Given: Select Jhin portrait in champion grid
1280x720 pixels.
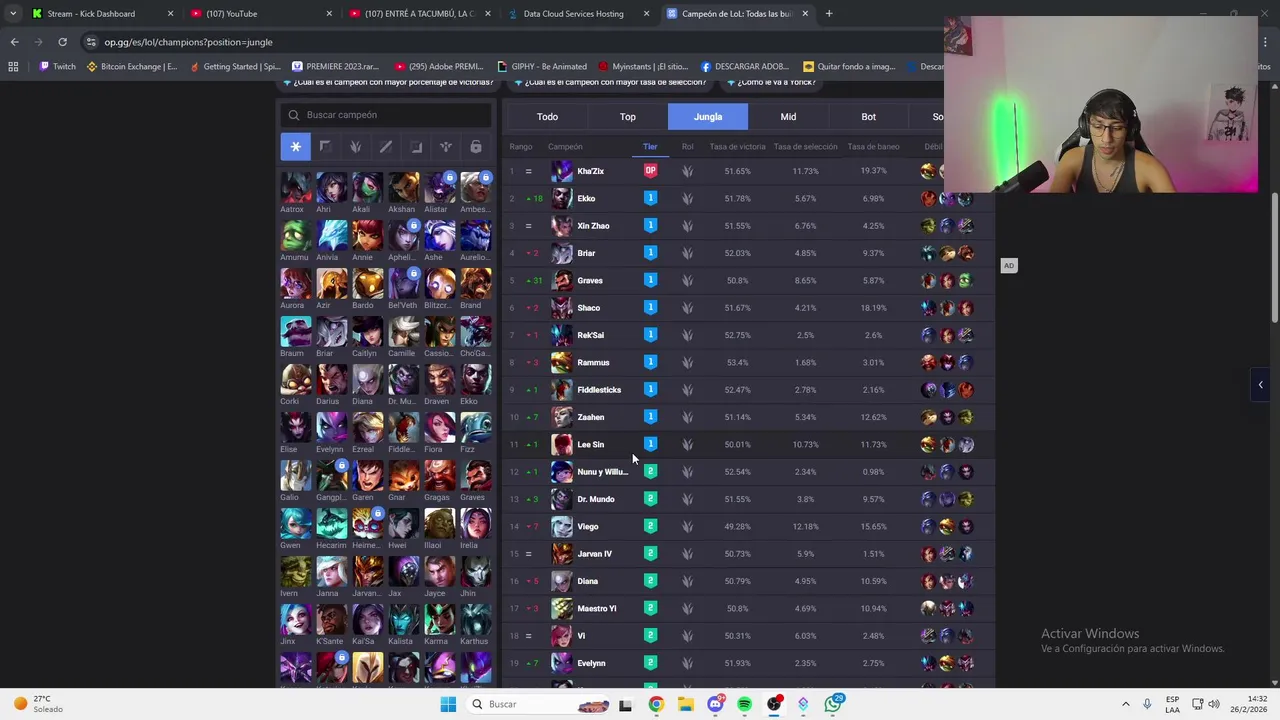Looking at the screenshot, I should tap(475, 572).
